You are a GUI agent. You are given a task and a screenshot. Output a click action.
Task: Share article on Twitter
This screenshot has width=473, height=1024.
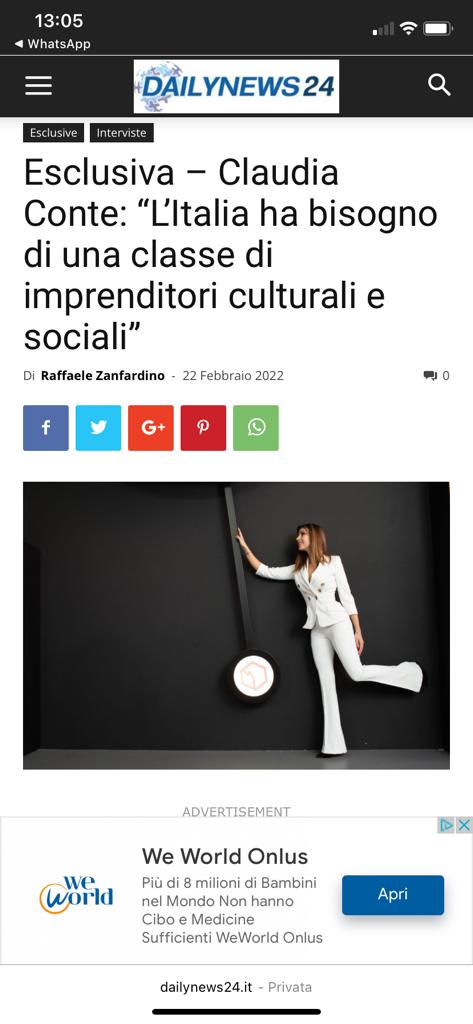pos(98,428)
